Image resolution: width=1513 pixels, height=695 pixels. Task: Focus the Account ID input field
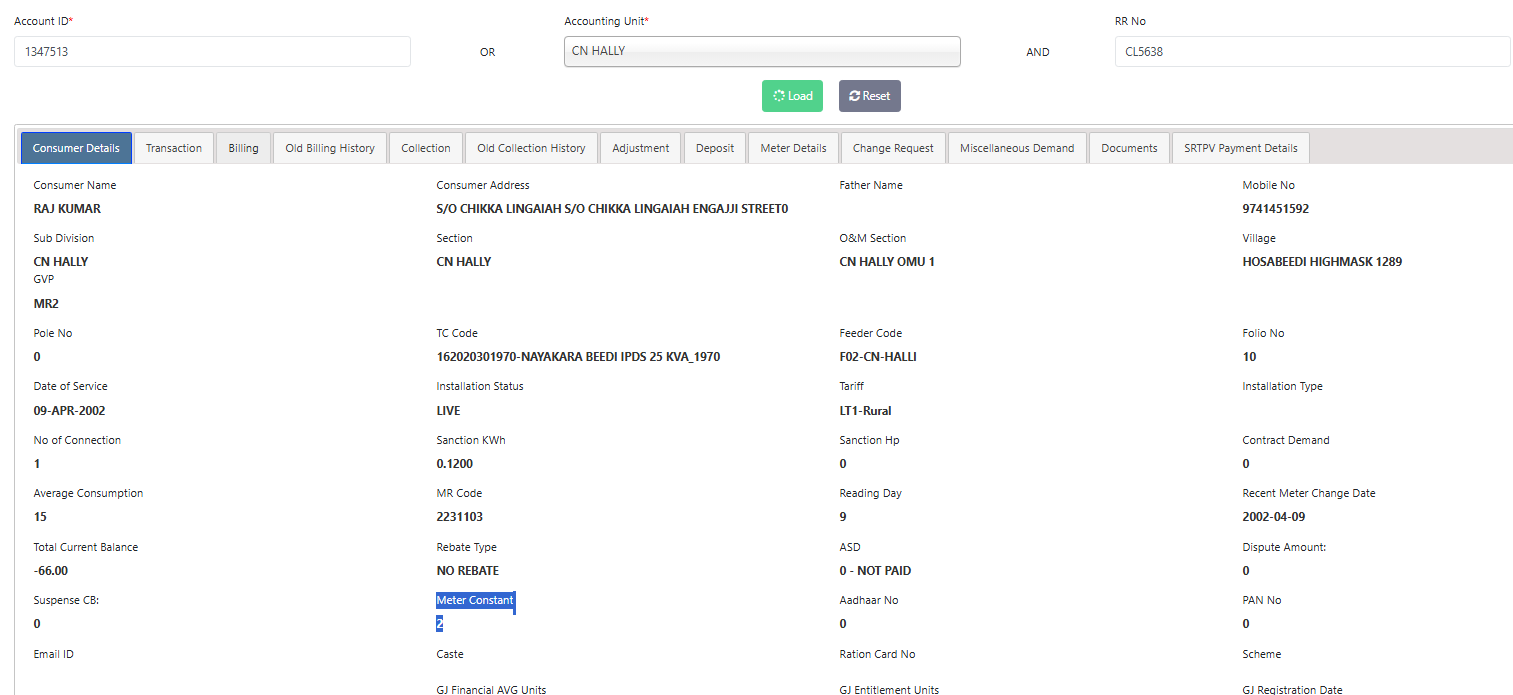(212, 52)
